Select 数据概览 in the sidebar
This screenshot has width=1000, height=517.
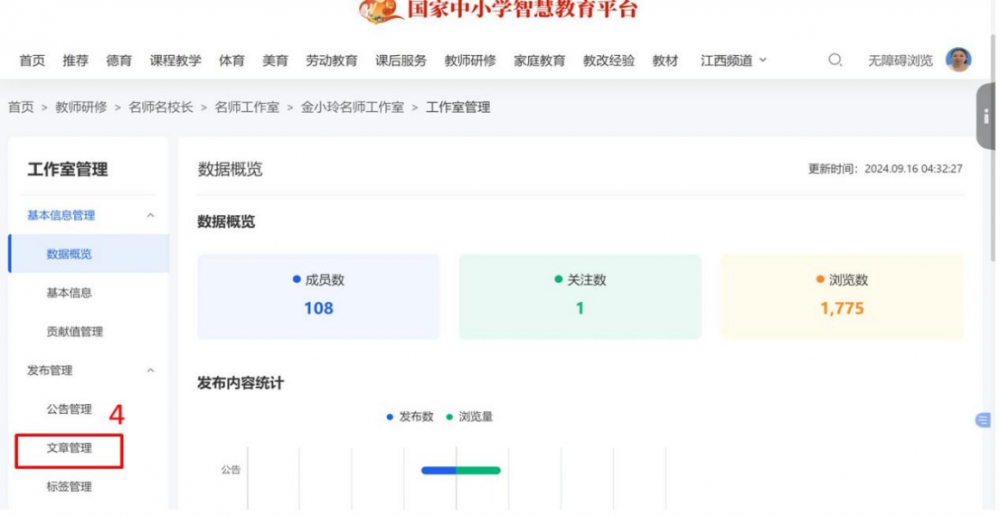click(x=89, y=254)
